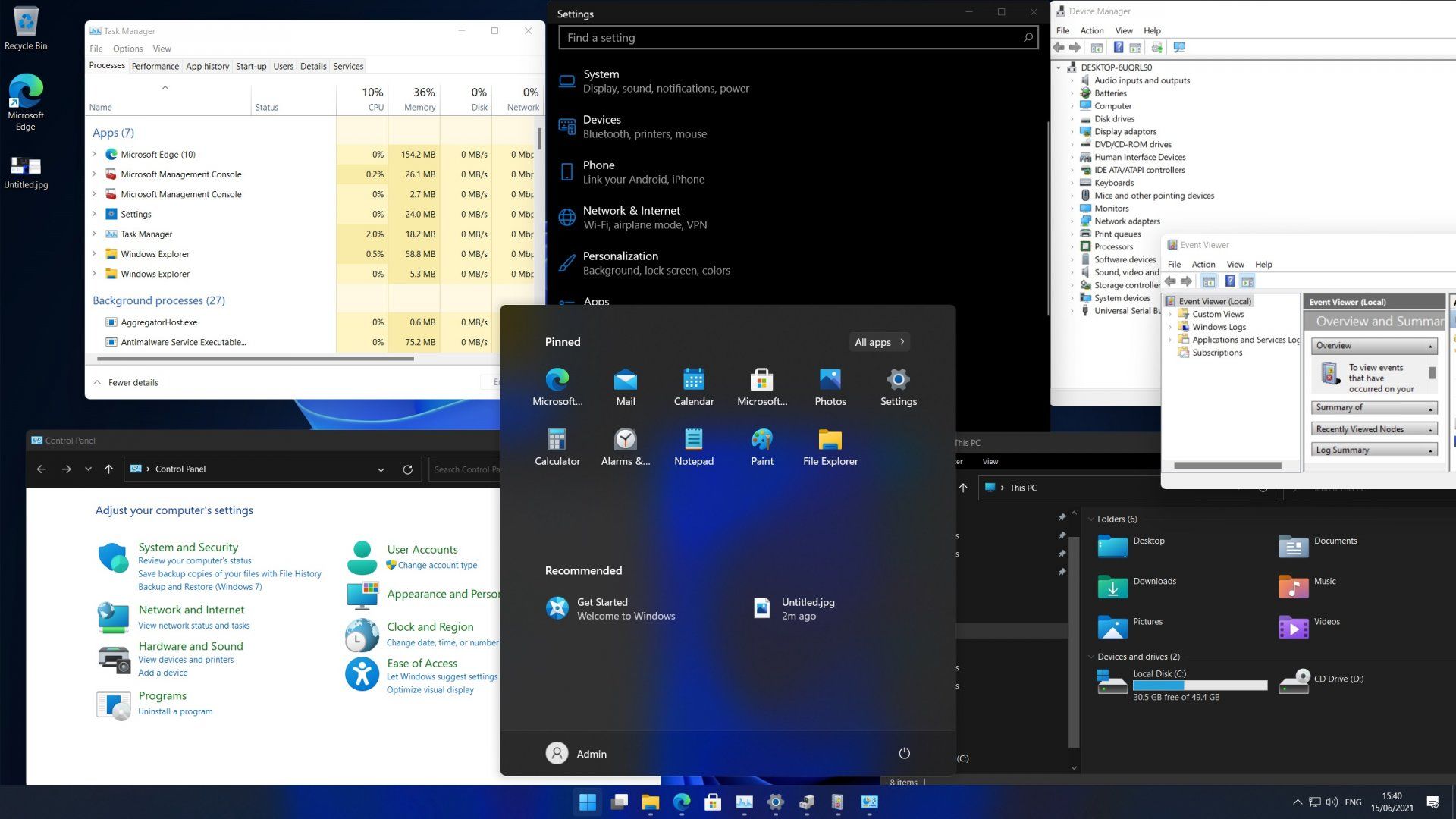Open Calculator from pinned apps
Image resolution: width=1456 pixels, height=819 pixels.
coord(557,446)
